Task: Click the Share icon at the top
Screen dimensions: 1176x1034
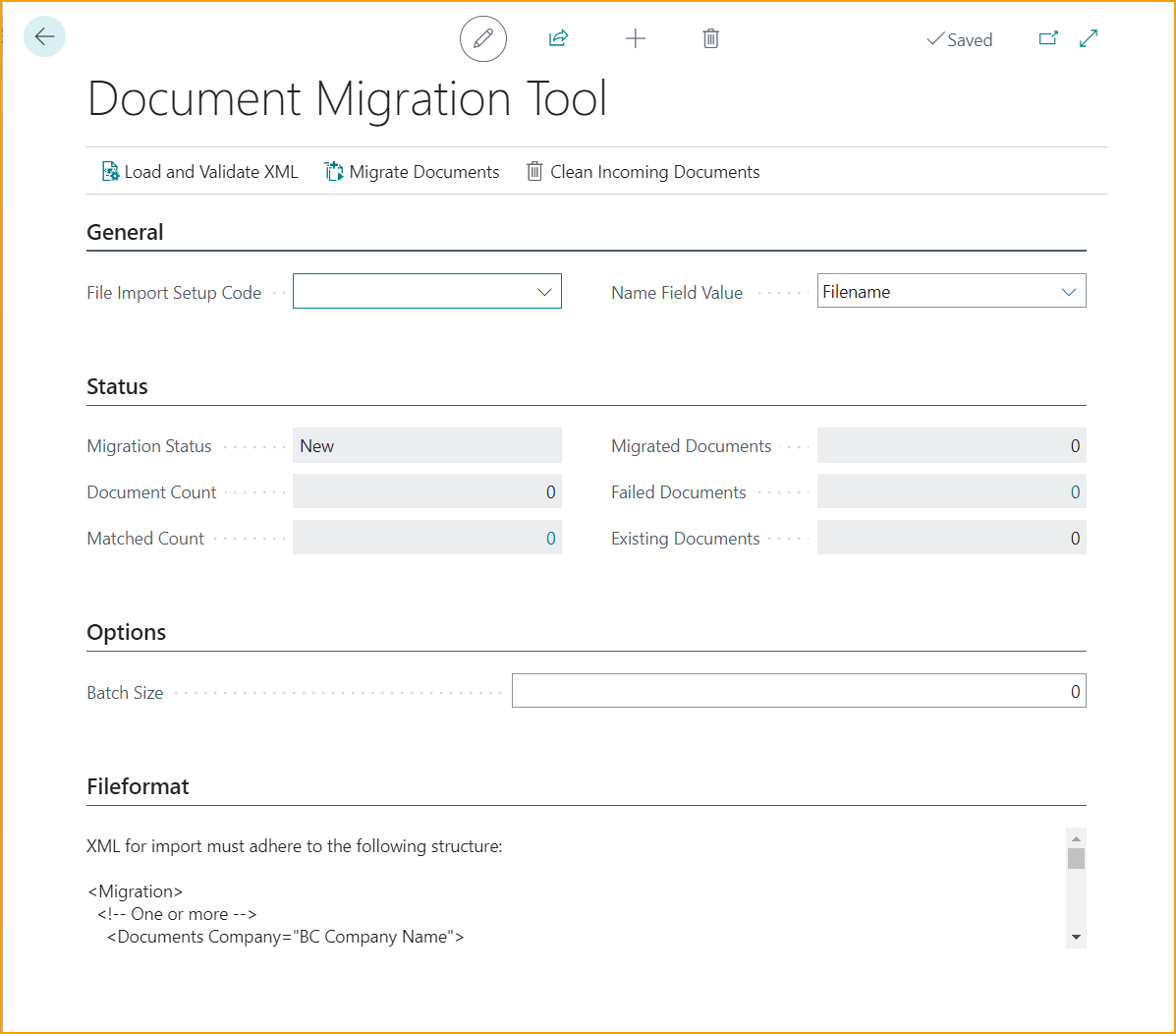Action: (x=558, y=37)
